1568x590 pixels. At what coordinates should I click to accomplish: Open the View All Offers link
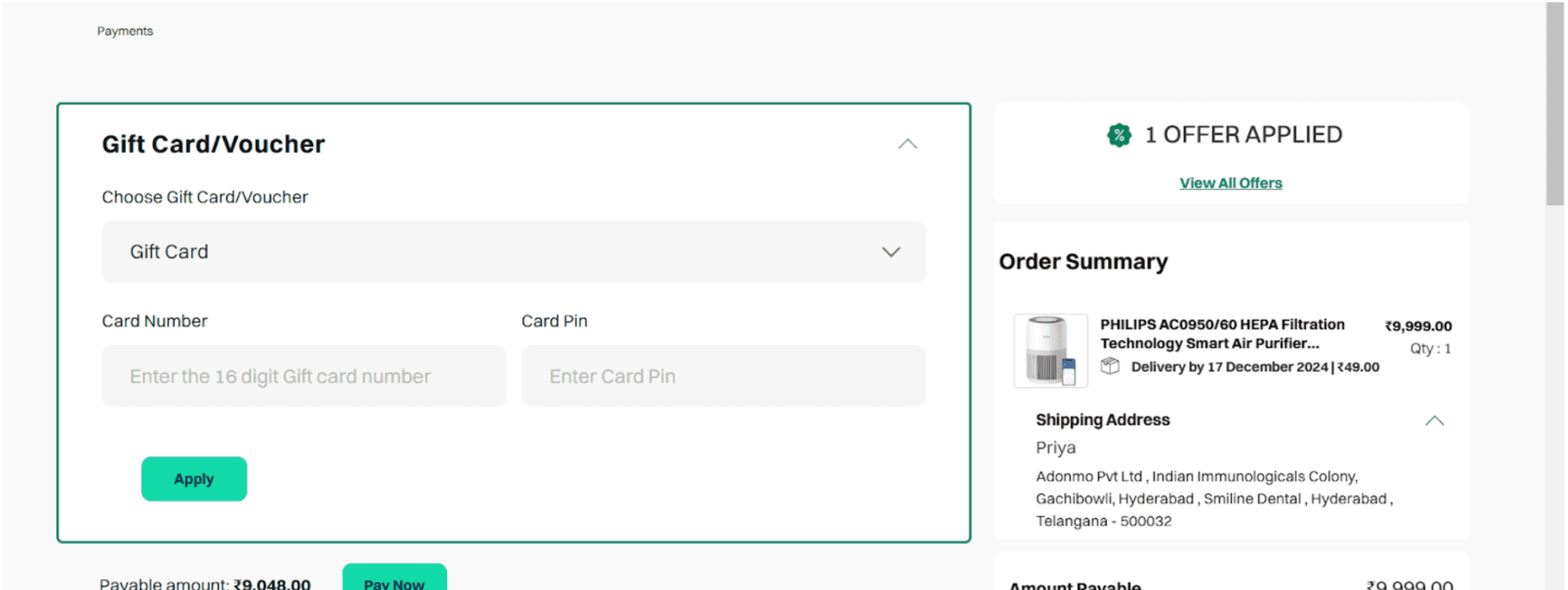(1230, 183)
